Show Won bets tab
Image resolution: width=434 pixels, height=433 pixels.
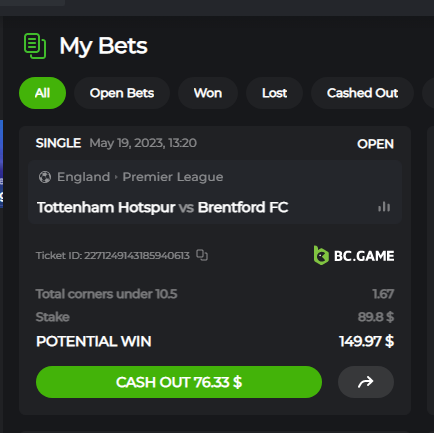(208, 93)
